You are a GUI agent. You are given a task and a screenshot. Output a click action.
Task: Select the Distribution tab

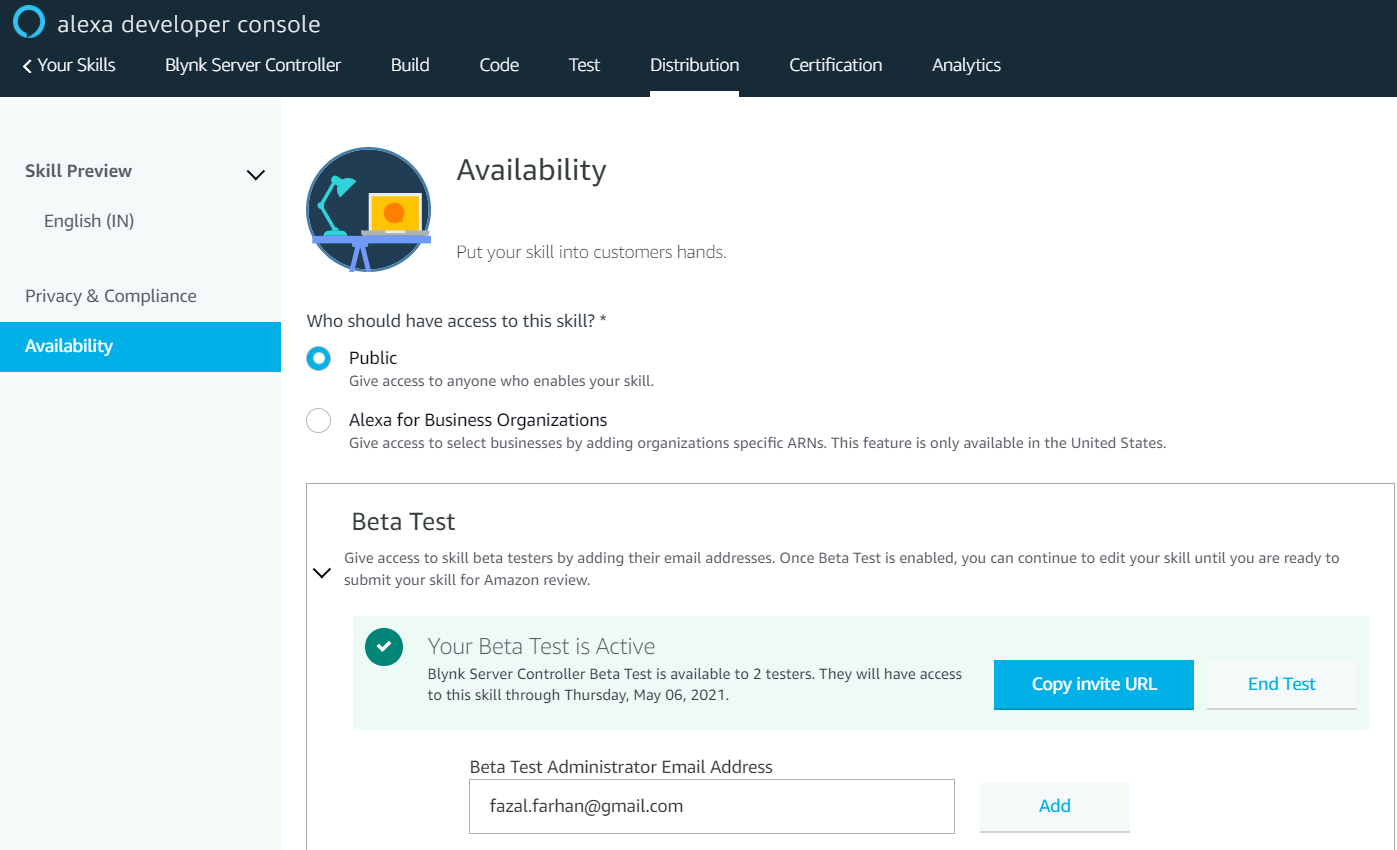(x=695, y=65)
